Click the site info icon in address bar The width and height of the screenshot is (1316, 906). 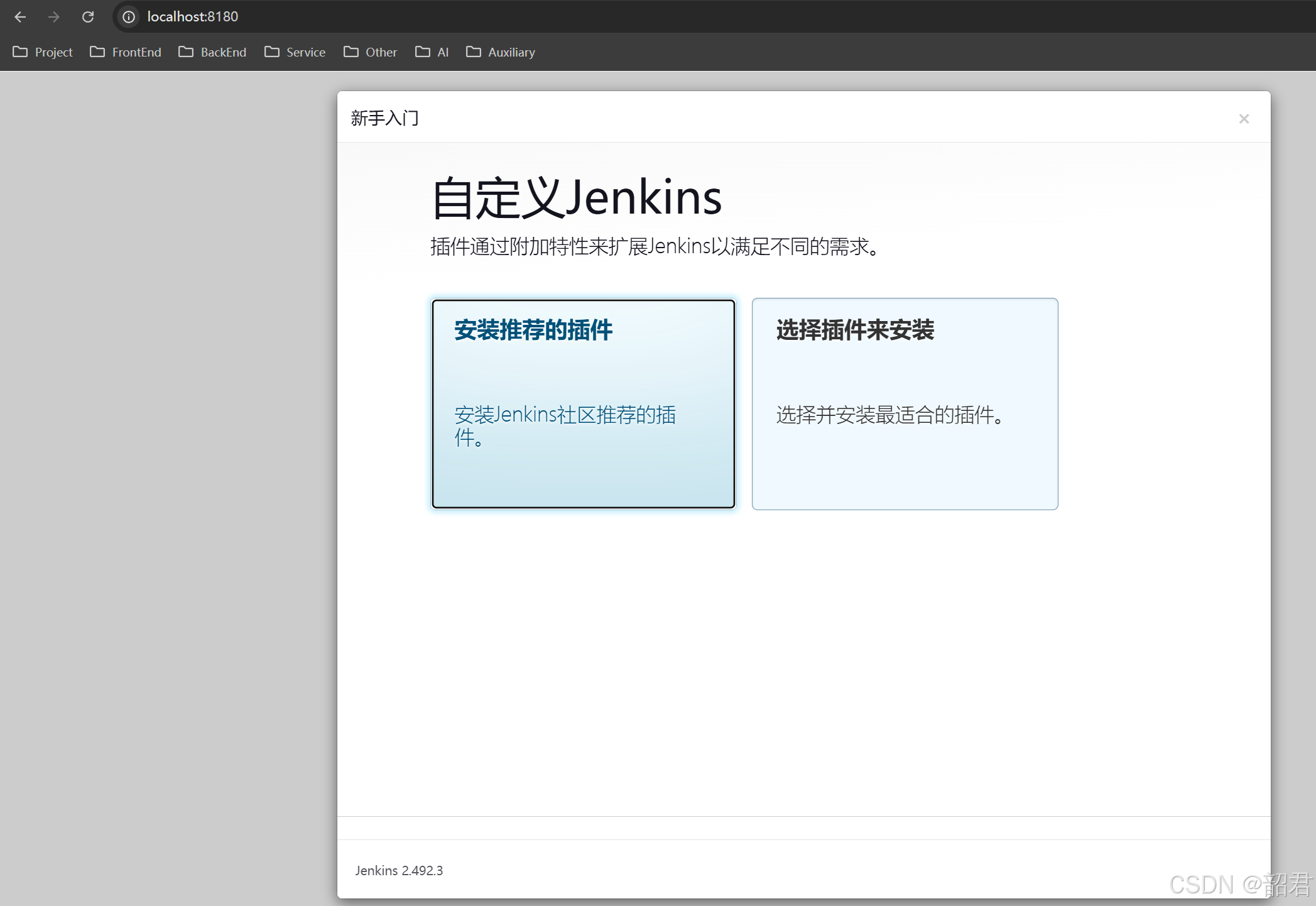click(x=129, y=17)
